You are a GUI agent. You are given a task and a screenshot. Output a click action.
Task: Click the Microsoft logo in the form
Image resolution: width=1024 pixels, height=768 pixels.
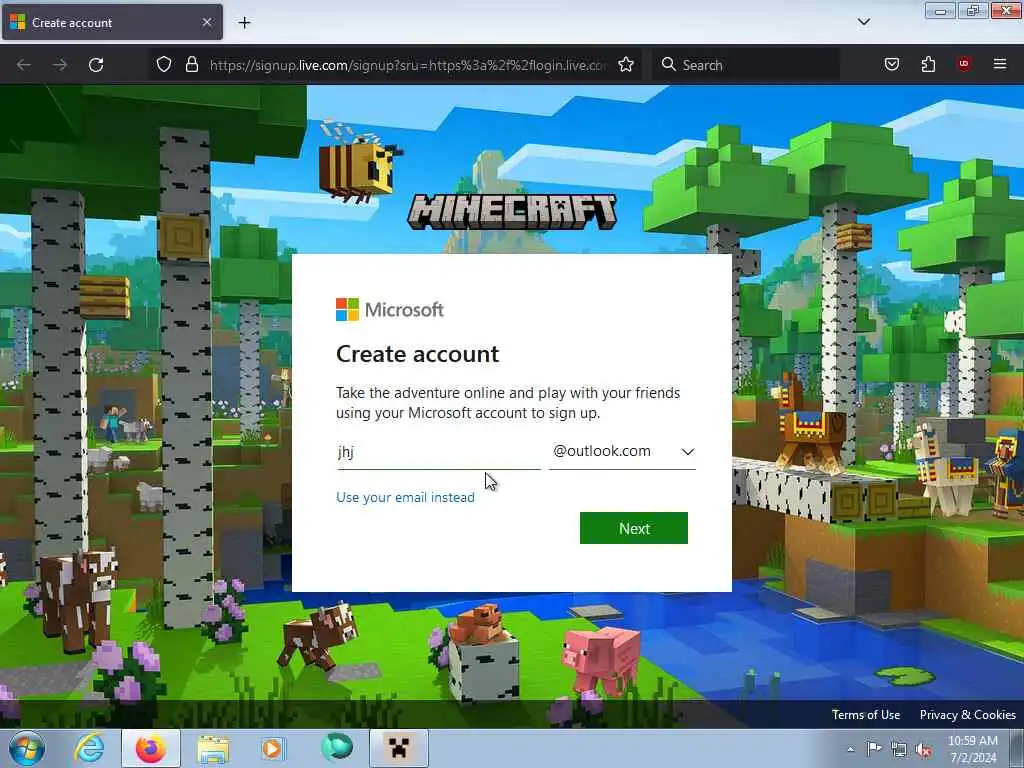point(390,310)
